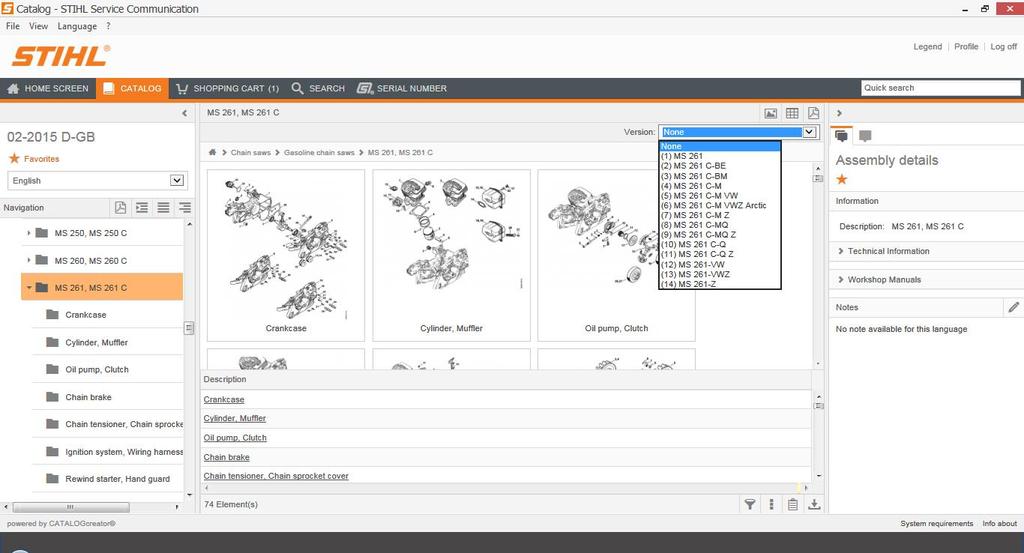Image resolution: width=1024 pixels, height=553 pixels.
Task: Edit notes pencil icon
Action: point(1013,307)
